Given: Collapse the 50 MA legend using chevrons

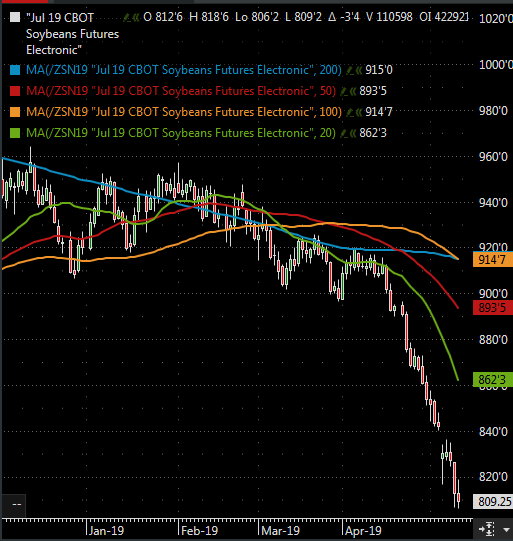Looking at the screenshot, I should [x=353, y=92].
